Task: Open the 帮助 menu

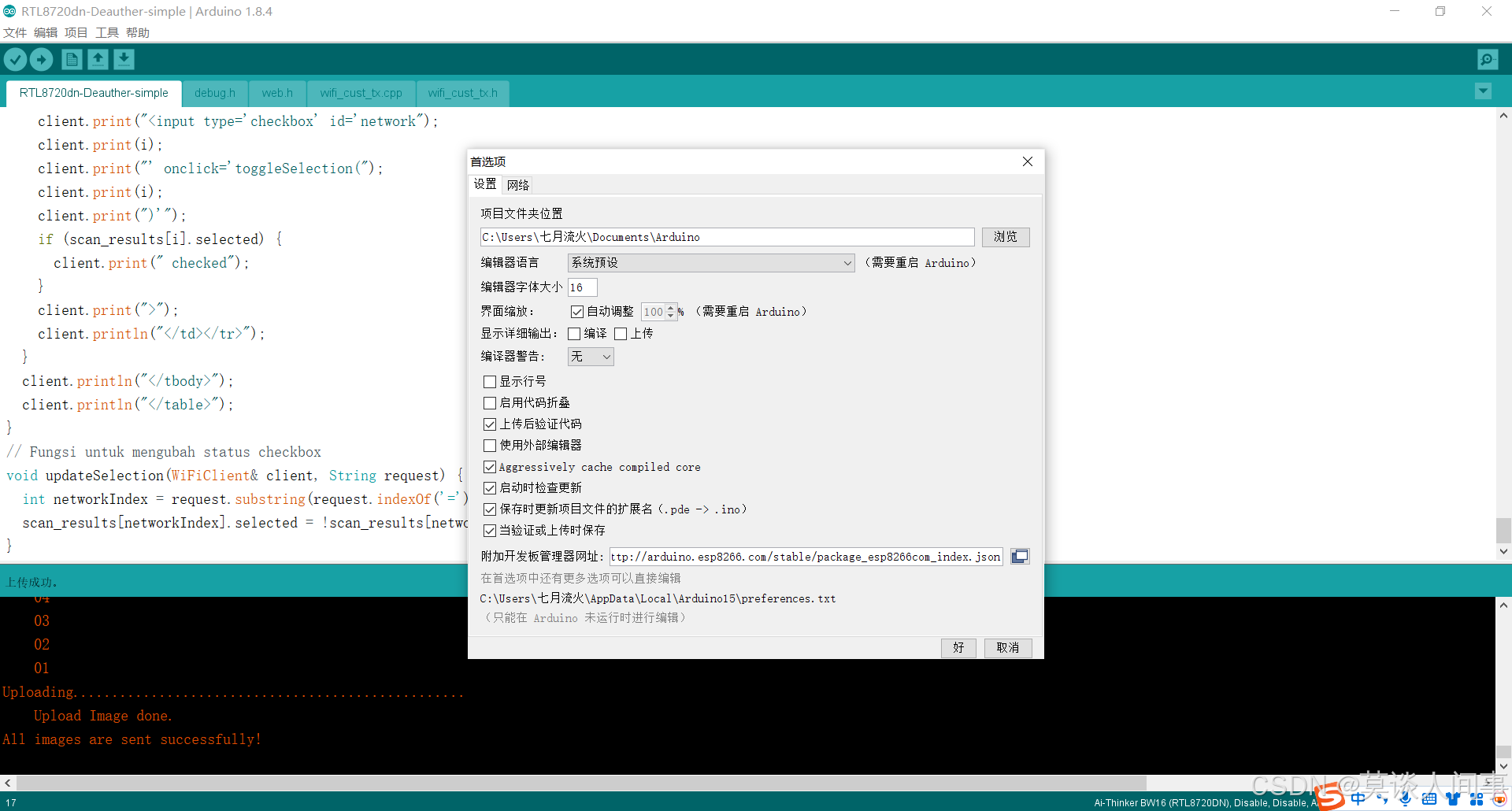Action: tap(138, 32)
